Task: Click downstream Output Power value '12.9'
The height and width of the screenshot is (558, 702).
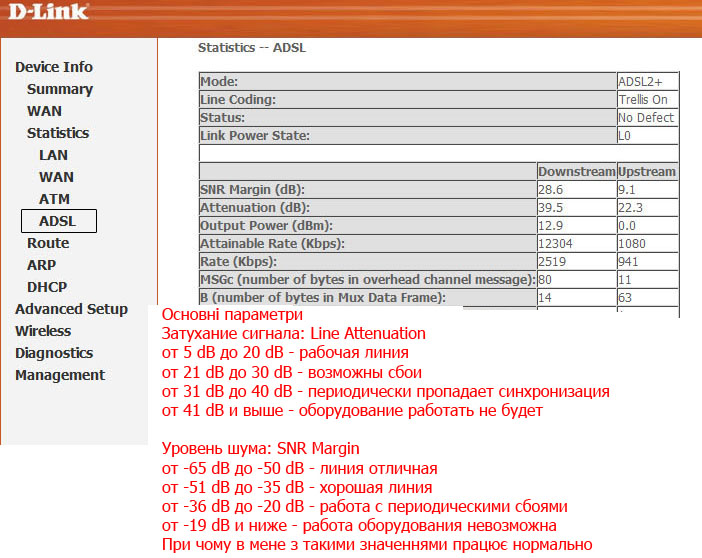Action: click(x=550, y=226)
